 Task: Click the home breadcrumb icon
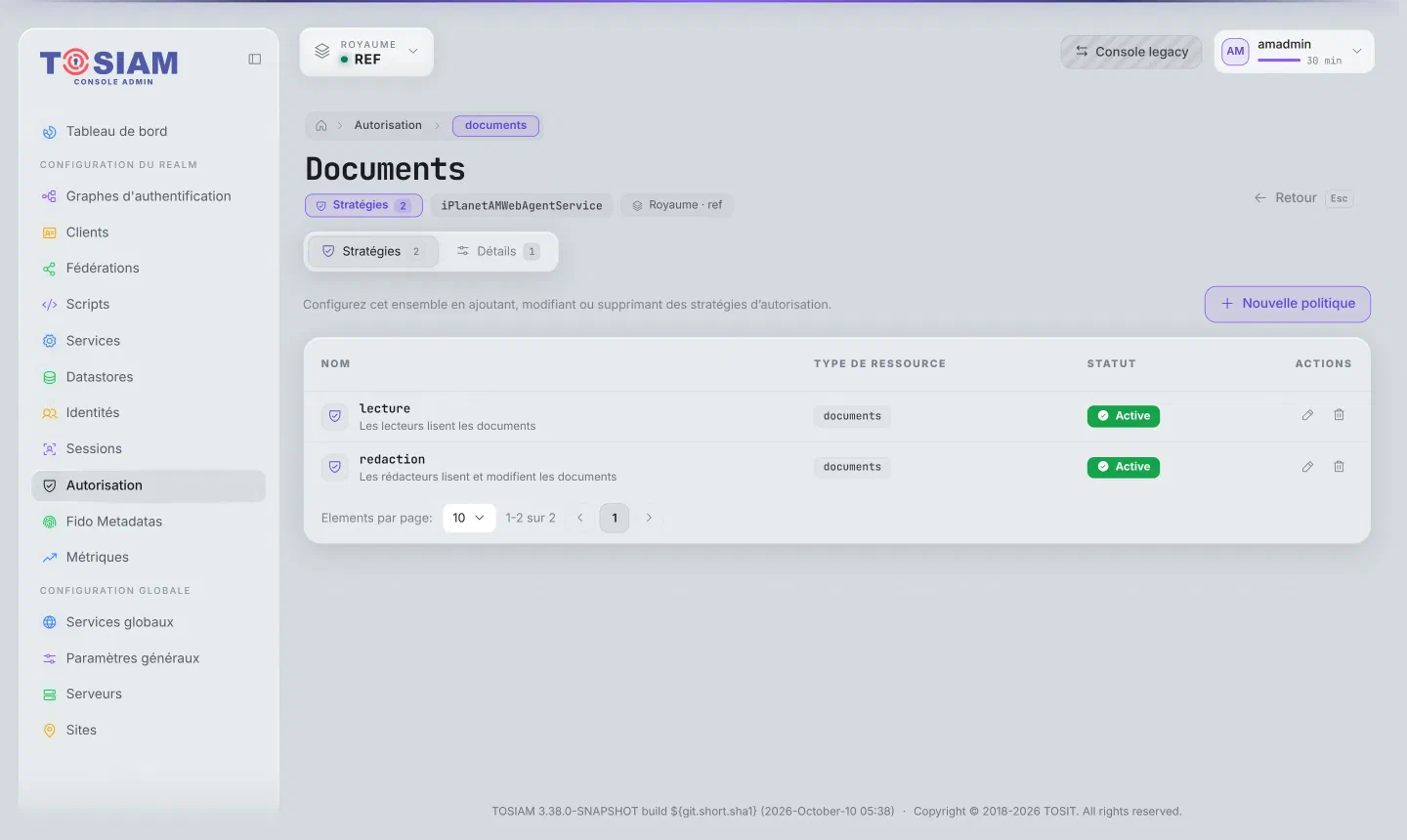[x=321, y=126]
